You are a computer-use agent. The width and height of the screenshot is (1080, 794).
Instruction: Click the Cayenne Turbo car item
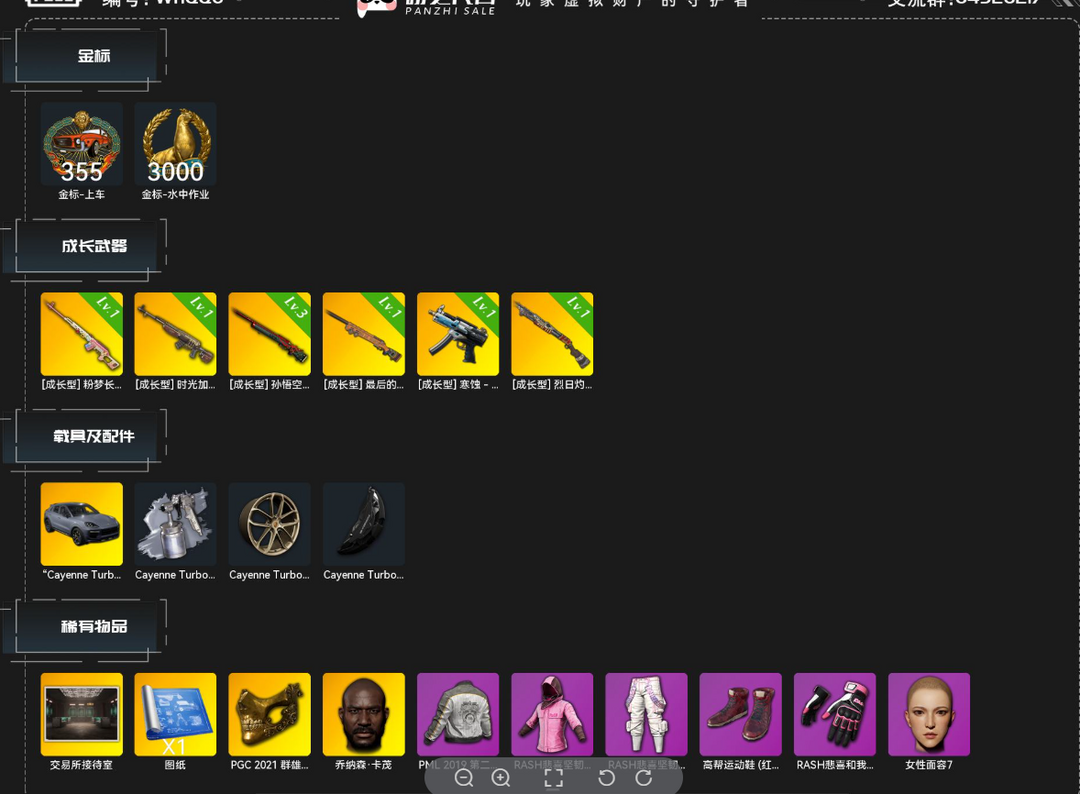[x=82, y=524]
